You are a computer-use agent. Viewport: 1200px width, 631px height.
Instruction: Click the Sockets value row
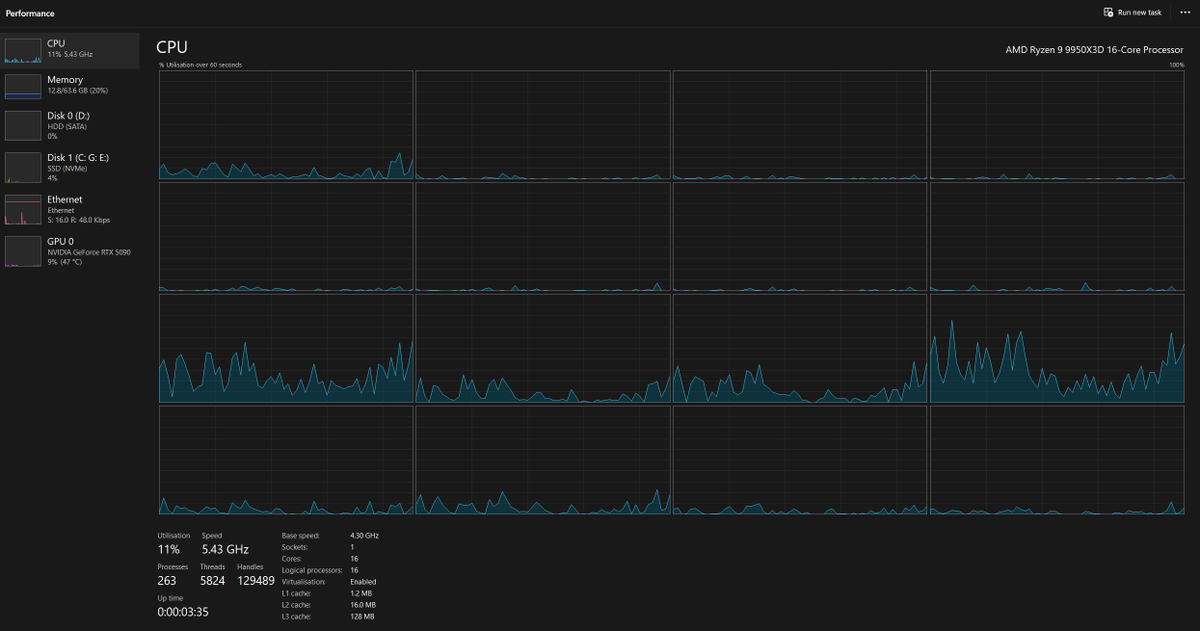point(320,547)
